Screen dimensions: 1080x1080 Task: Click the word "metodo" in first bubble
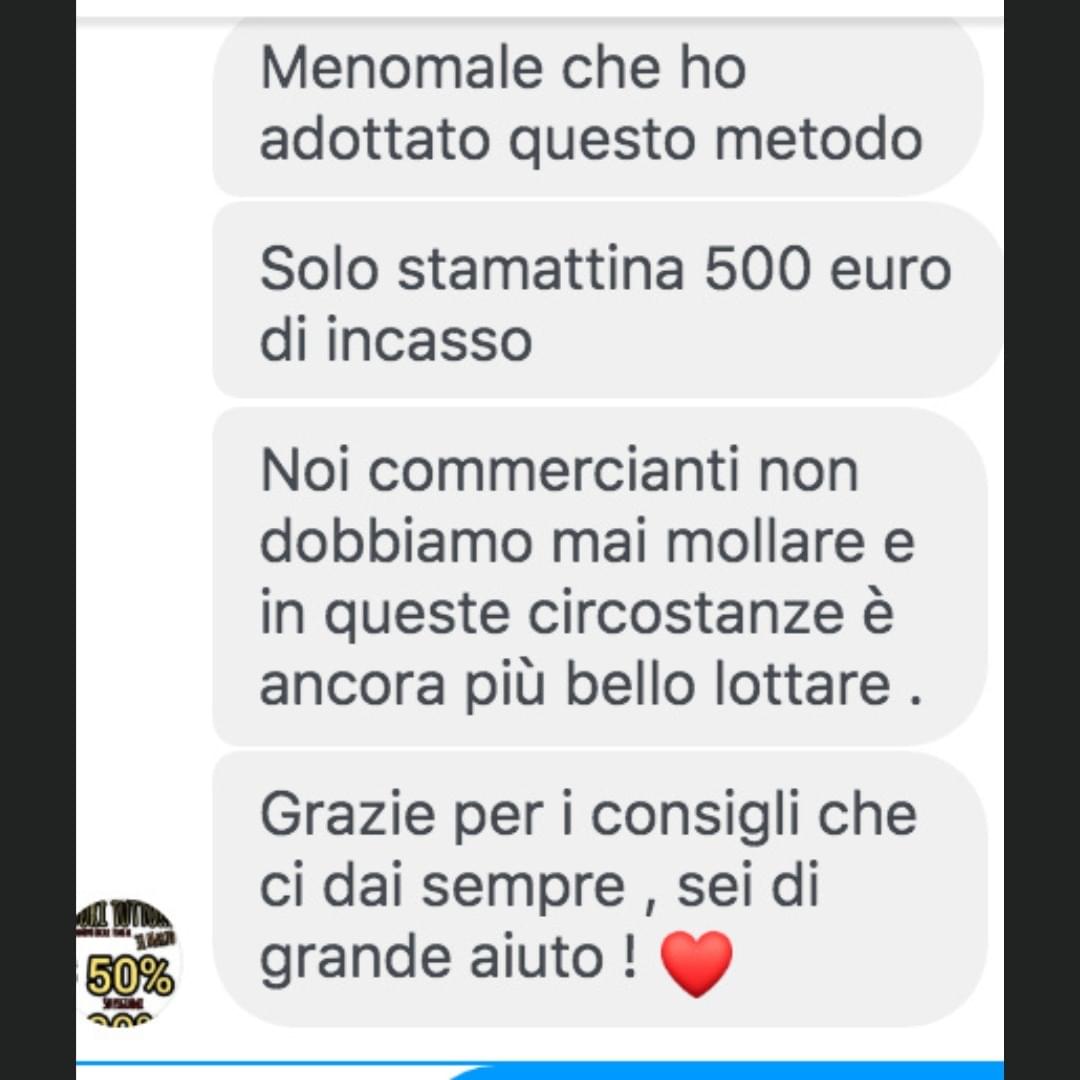click(818, 140)
